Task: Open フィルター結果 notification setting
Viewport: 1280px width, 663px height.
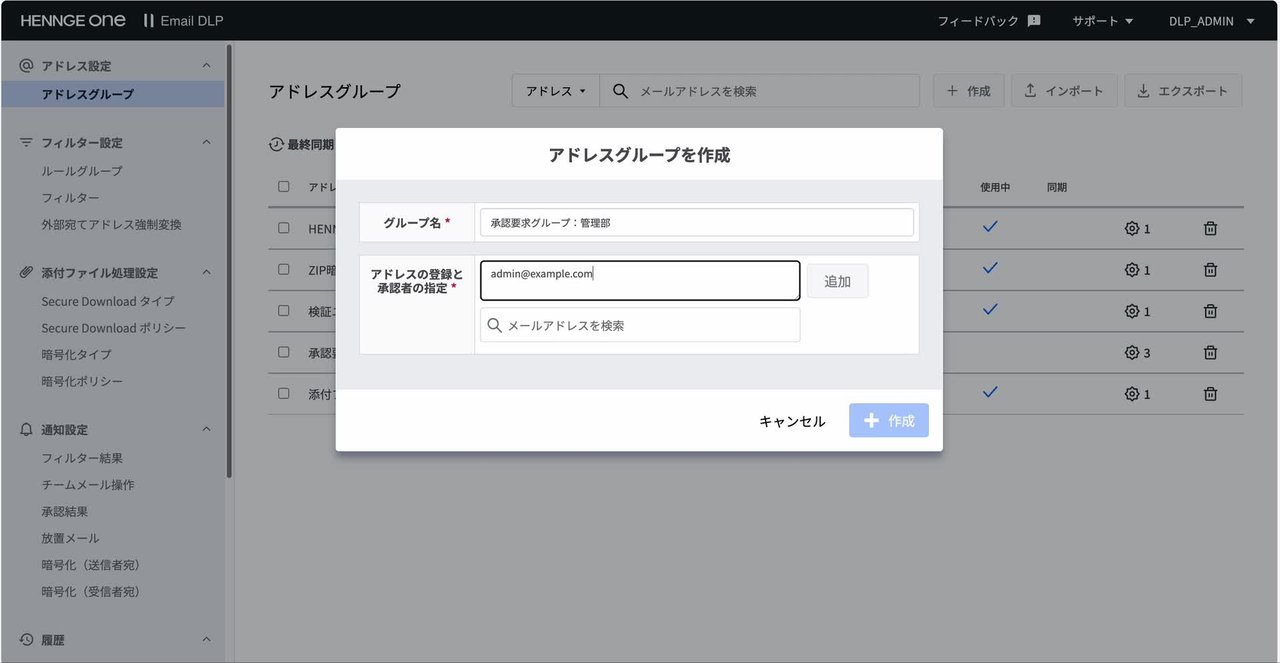Action: click(x=82, y=458)
